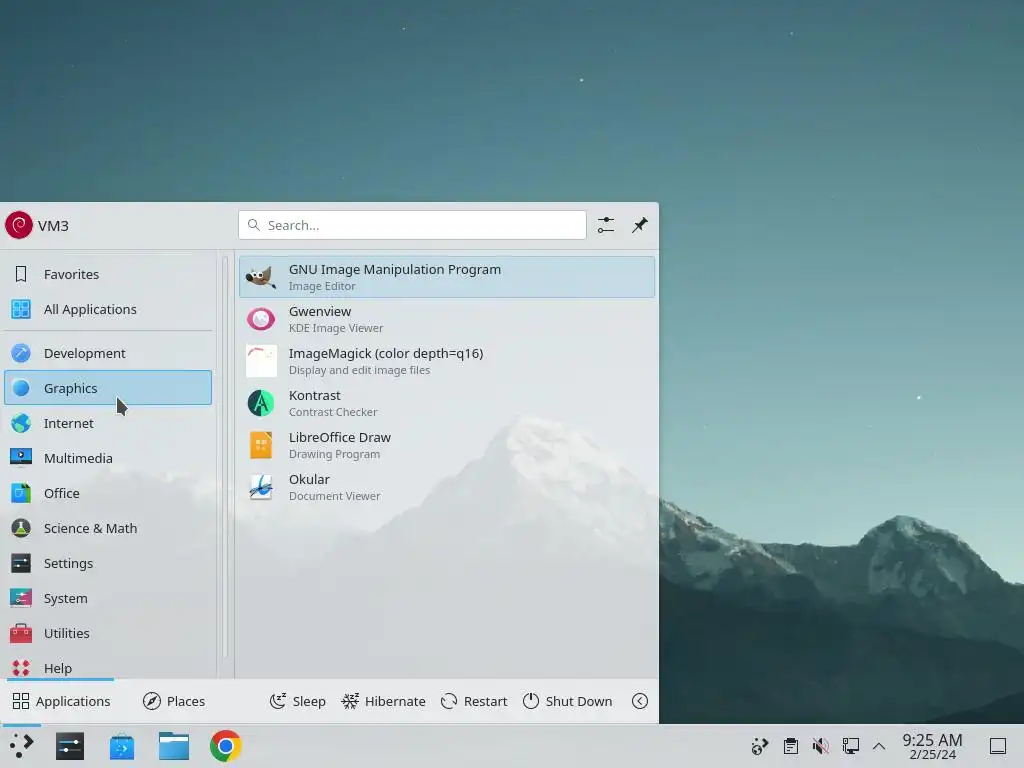Open ImageMagick (color depth=q16)
Viewport: 1024px width, 768px height.
[447, 361]
